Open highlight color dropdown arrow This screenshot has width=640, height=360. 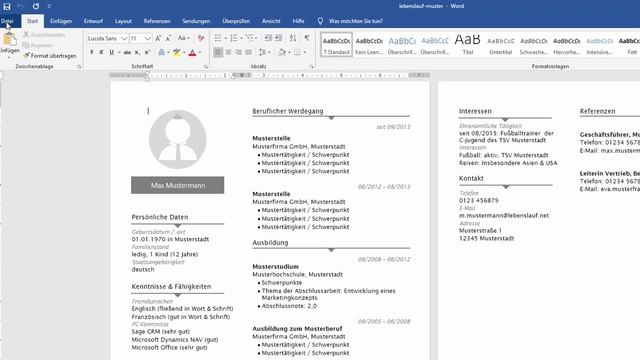pos(184,52)
